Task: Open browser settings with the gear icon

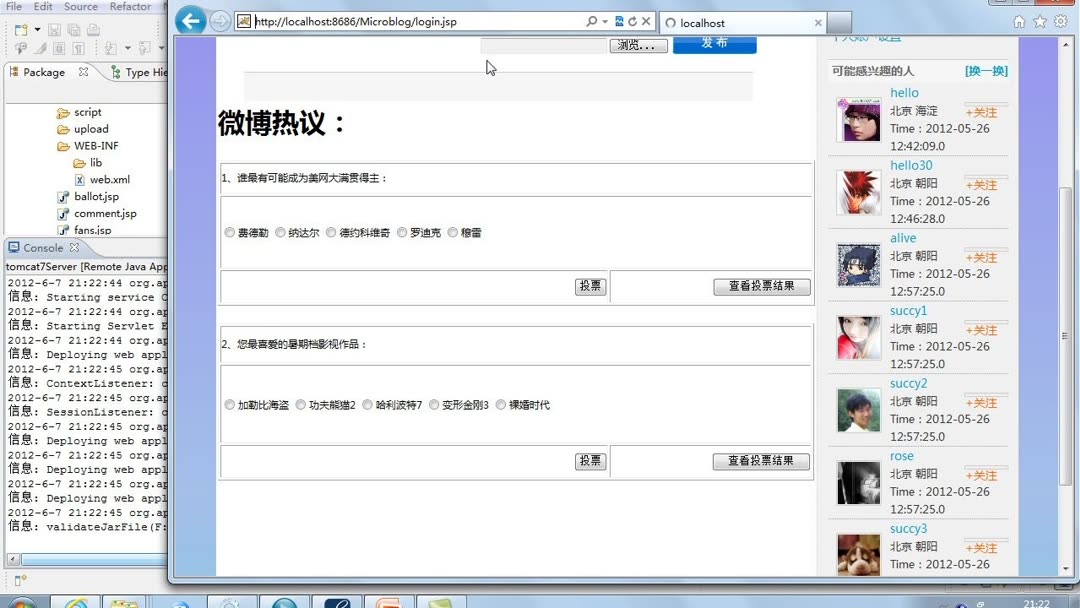Action: (x=1061, y=20)
